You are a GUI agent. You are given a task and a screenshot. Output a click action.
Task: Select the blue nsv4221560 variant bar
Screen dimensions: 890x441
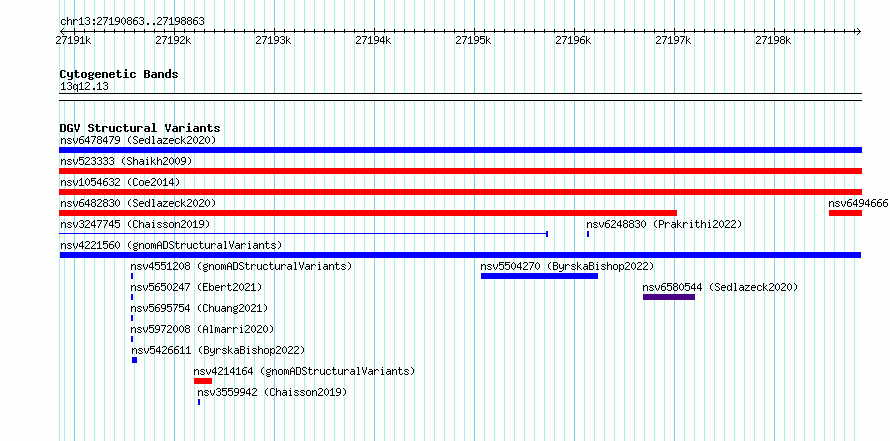coord(460,255)
